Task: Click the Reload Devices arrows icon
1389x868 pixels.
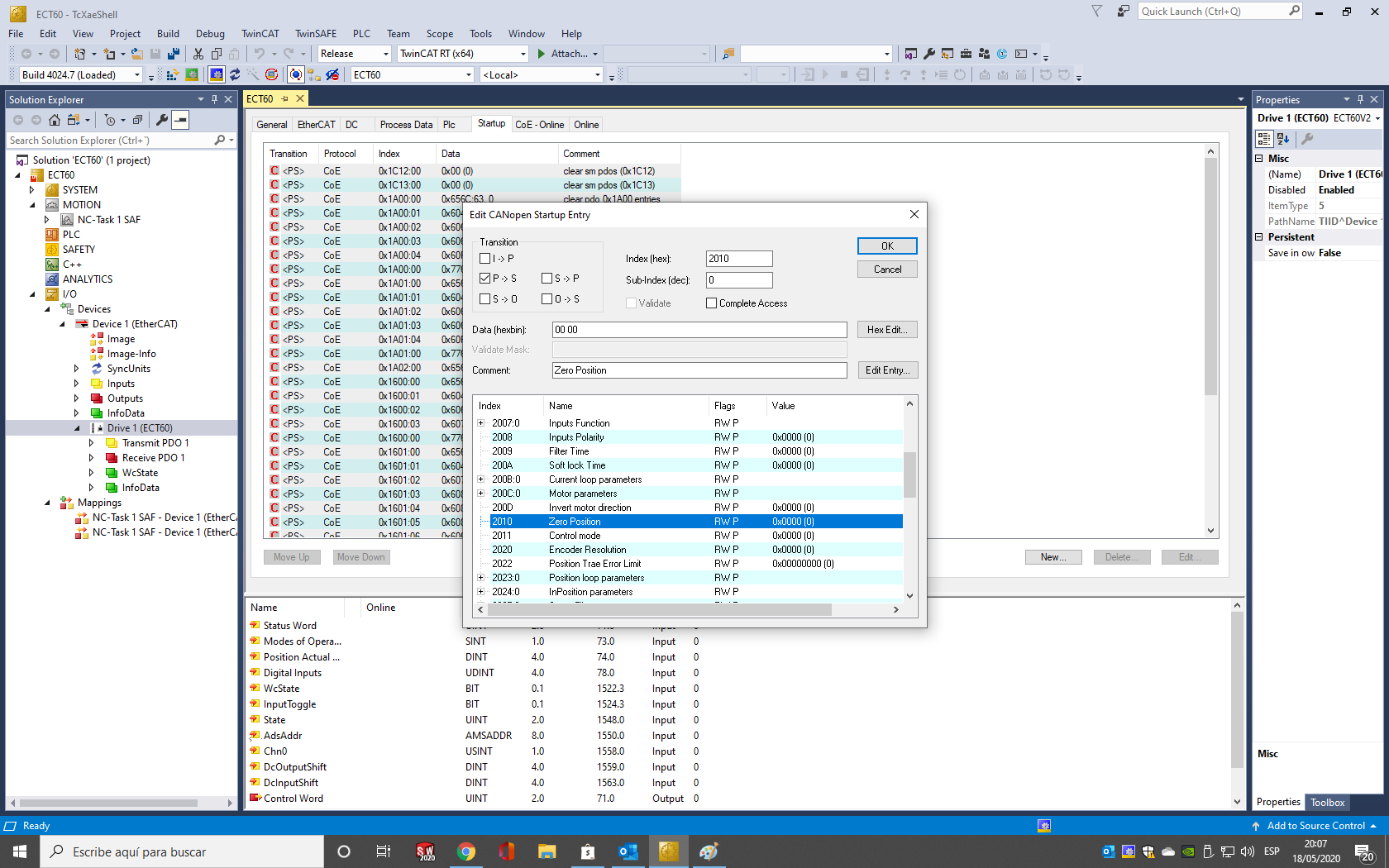Action: click(x=235, y=75)
